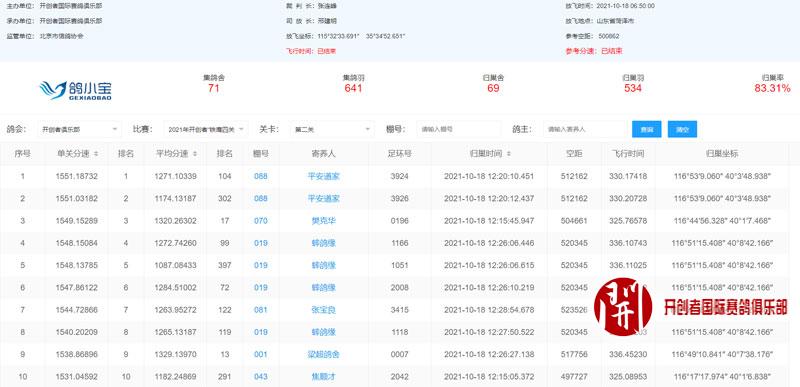Screen dimensions: 800x387
Task: Click the blue 查询 search button
Action: (x=646, y=130)
